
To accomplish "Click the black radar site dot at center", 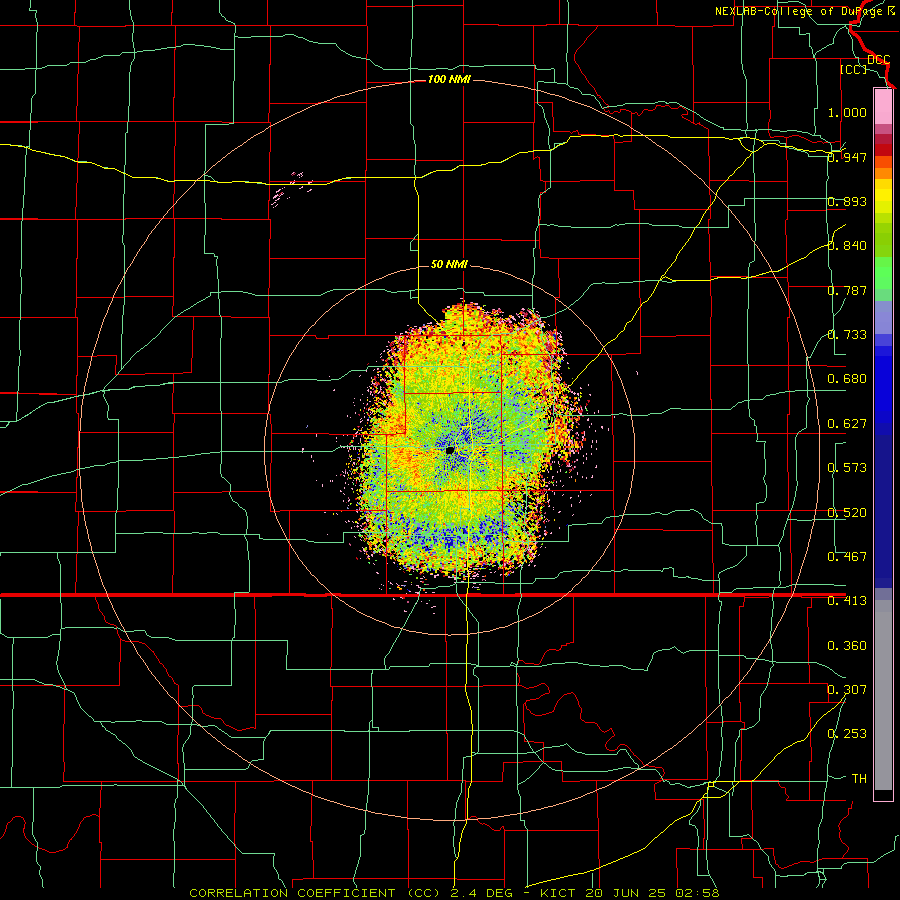I will click(450, 451).
